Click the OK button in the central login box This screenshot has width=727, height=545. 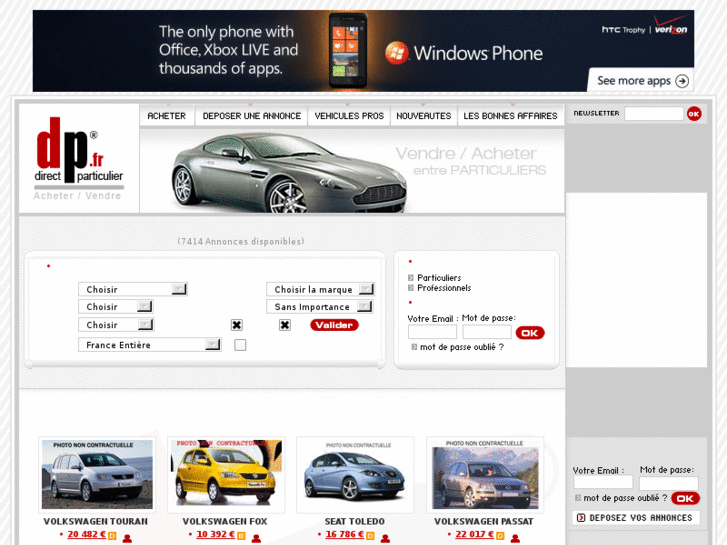pyautogui.click(x=530, y=333)
